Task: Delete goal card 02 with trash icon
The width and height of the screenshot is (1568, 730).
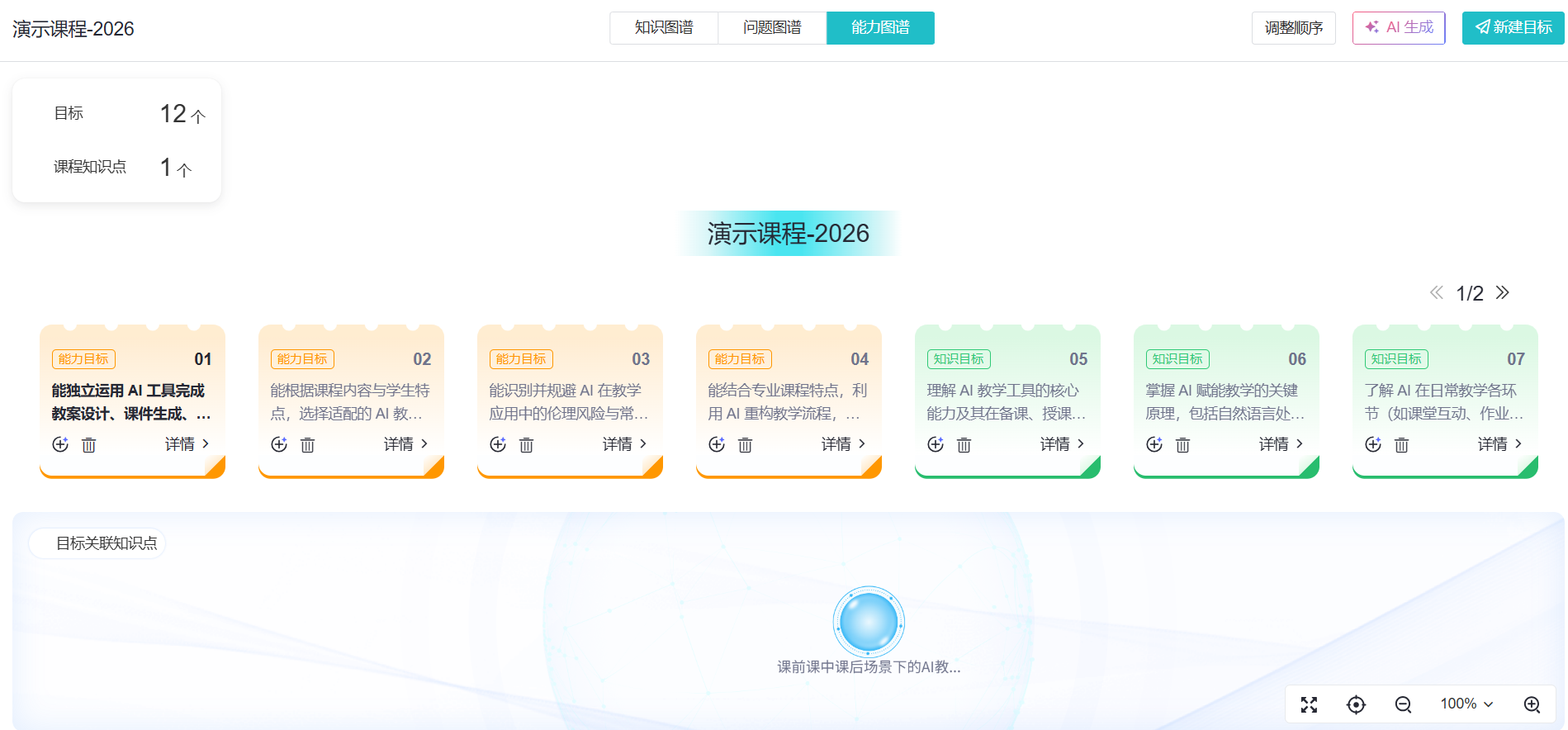Action: (x=307, y=445)
